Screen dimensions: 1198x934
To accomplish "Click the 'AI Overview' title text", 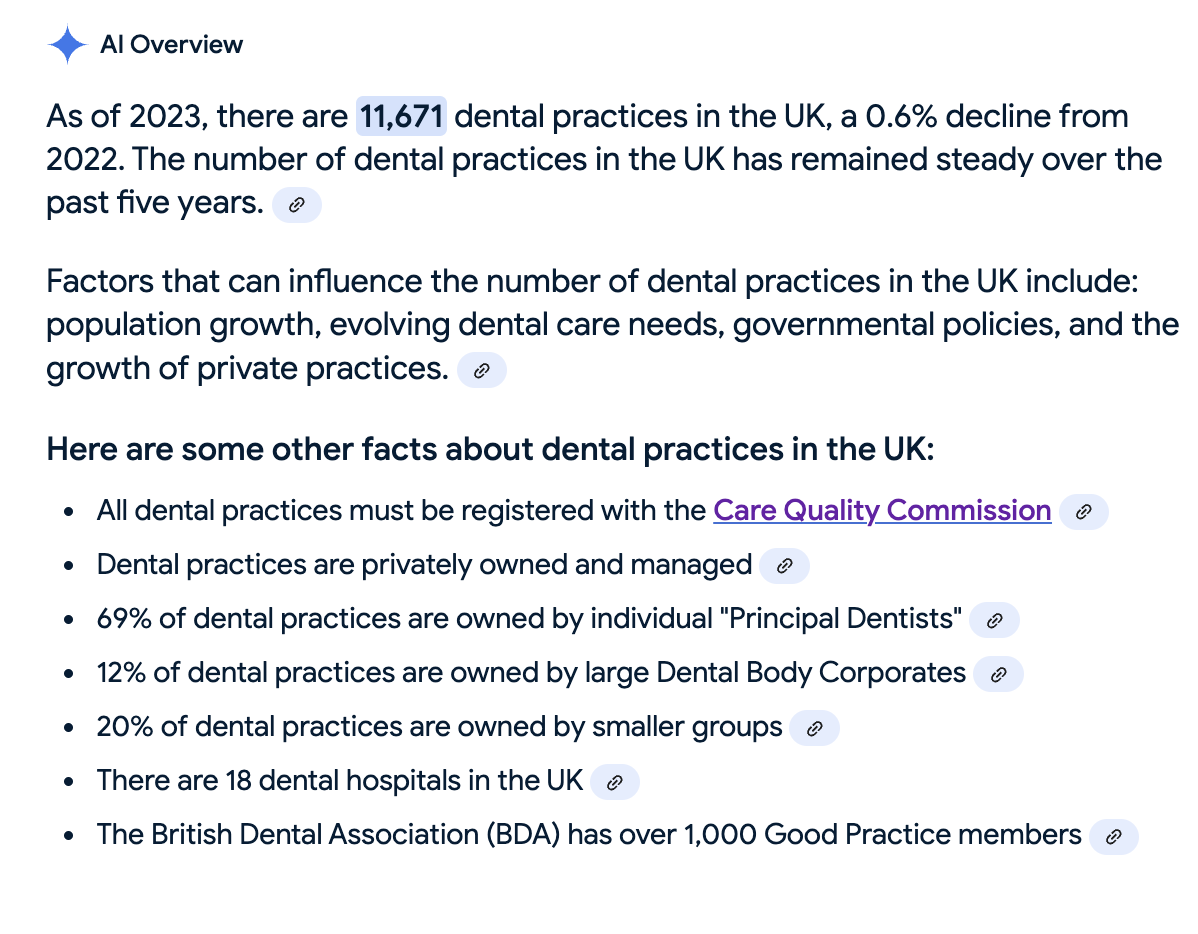I will pos(171,44).
